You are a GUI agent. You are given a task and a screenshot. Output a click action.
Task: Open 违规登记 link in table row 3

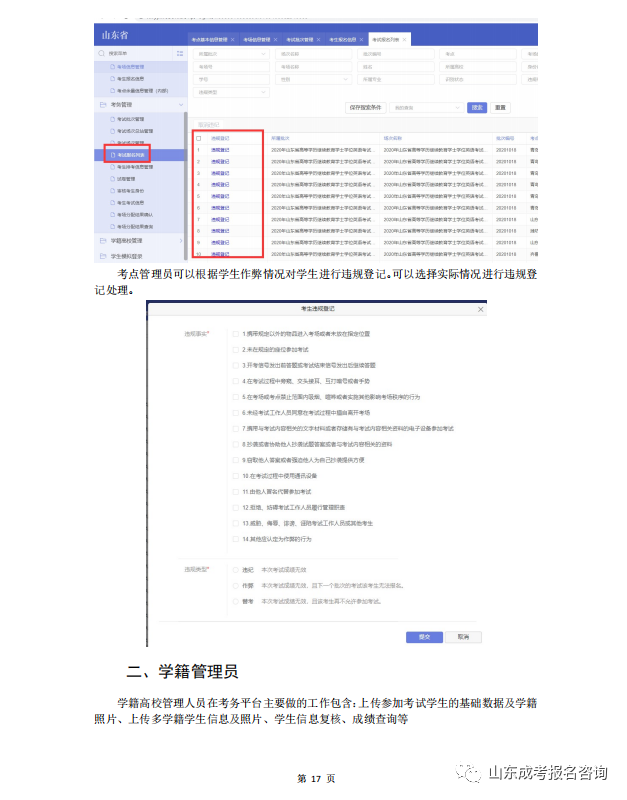pyautogui.click(x=220, y=173)
